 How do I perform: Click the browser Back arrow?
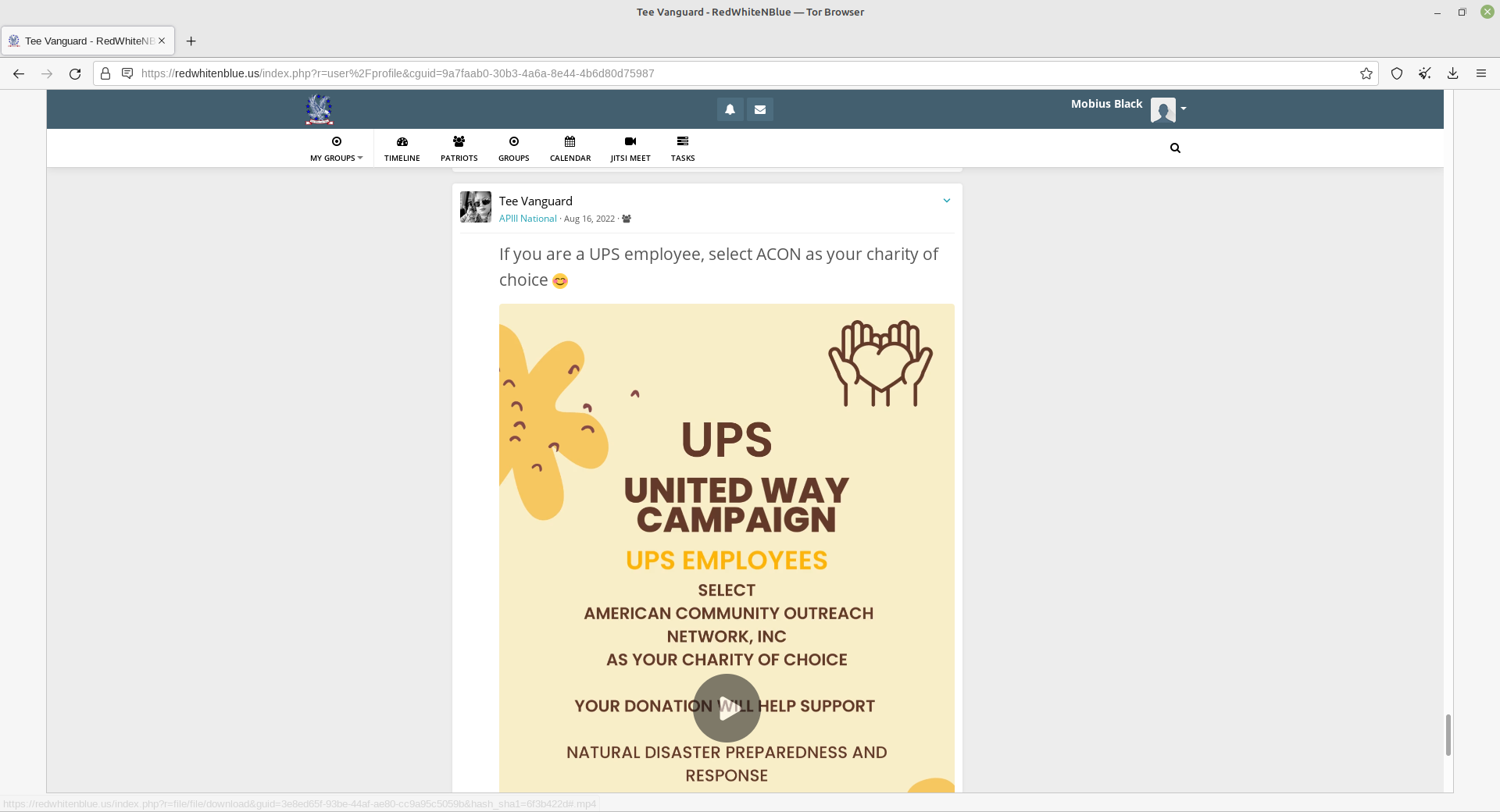click(19, 73)
